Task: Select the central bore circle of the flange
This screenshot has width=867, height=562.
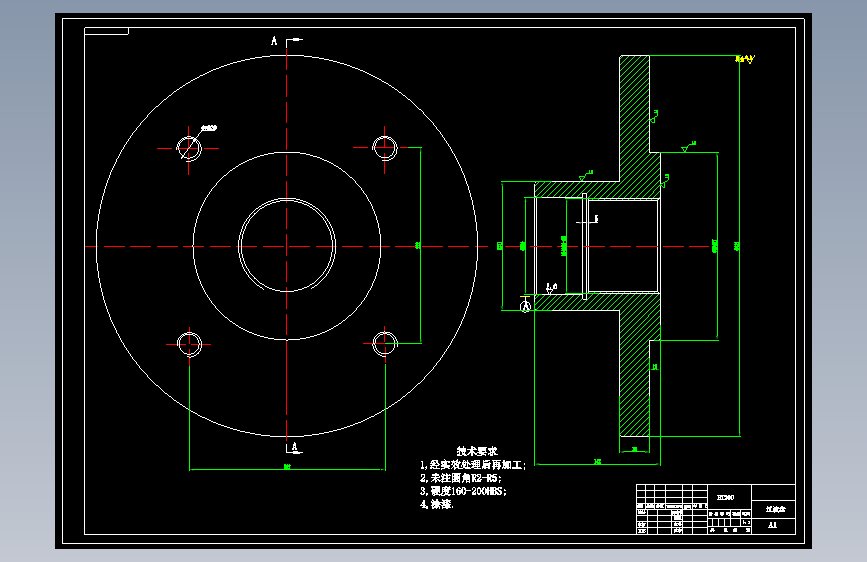Action: coord(287,246)
